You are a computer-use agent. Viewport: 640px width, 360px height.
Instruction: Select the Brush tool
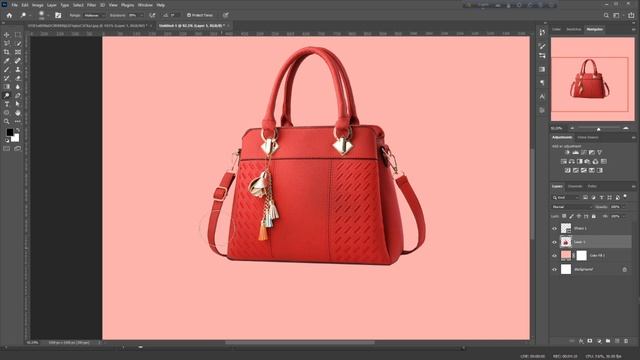7,69
